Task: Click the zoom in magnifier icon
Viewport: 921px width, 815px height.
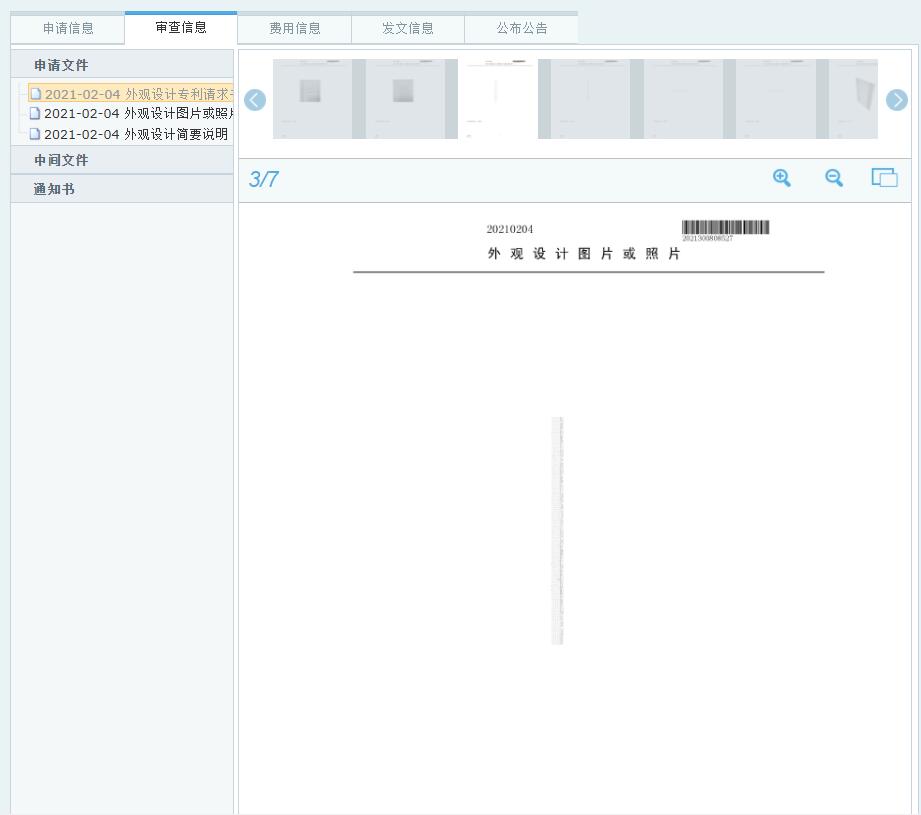Action: (x=782, y=178)
